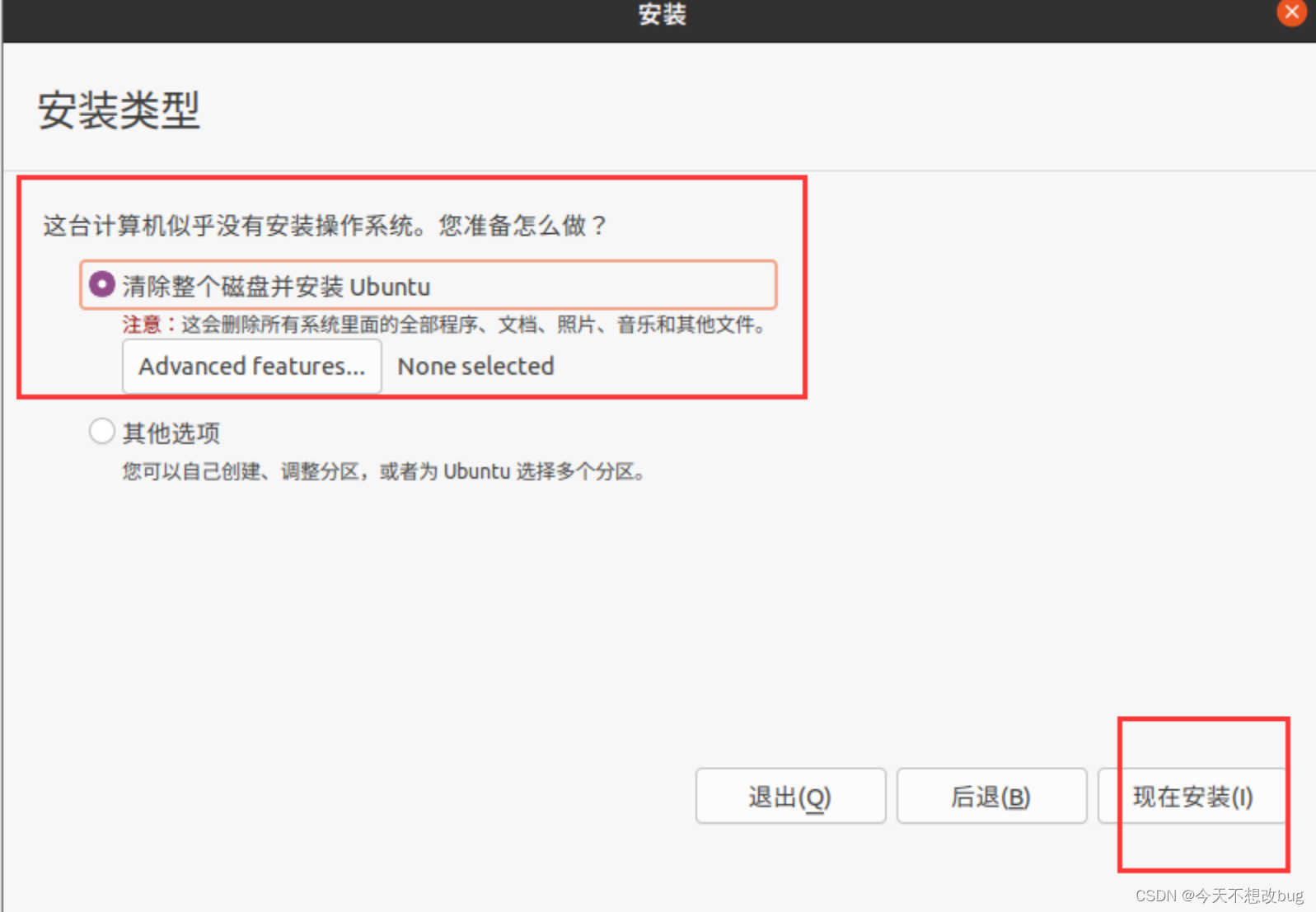
Task: Click the description about creating and resizing partitions
Action: 384,471
